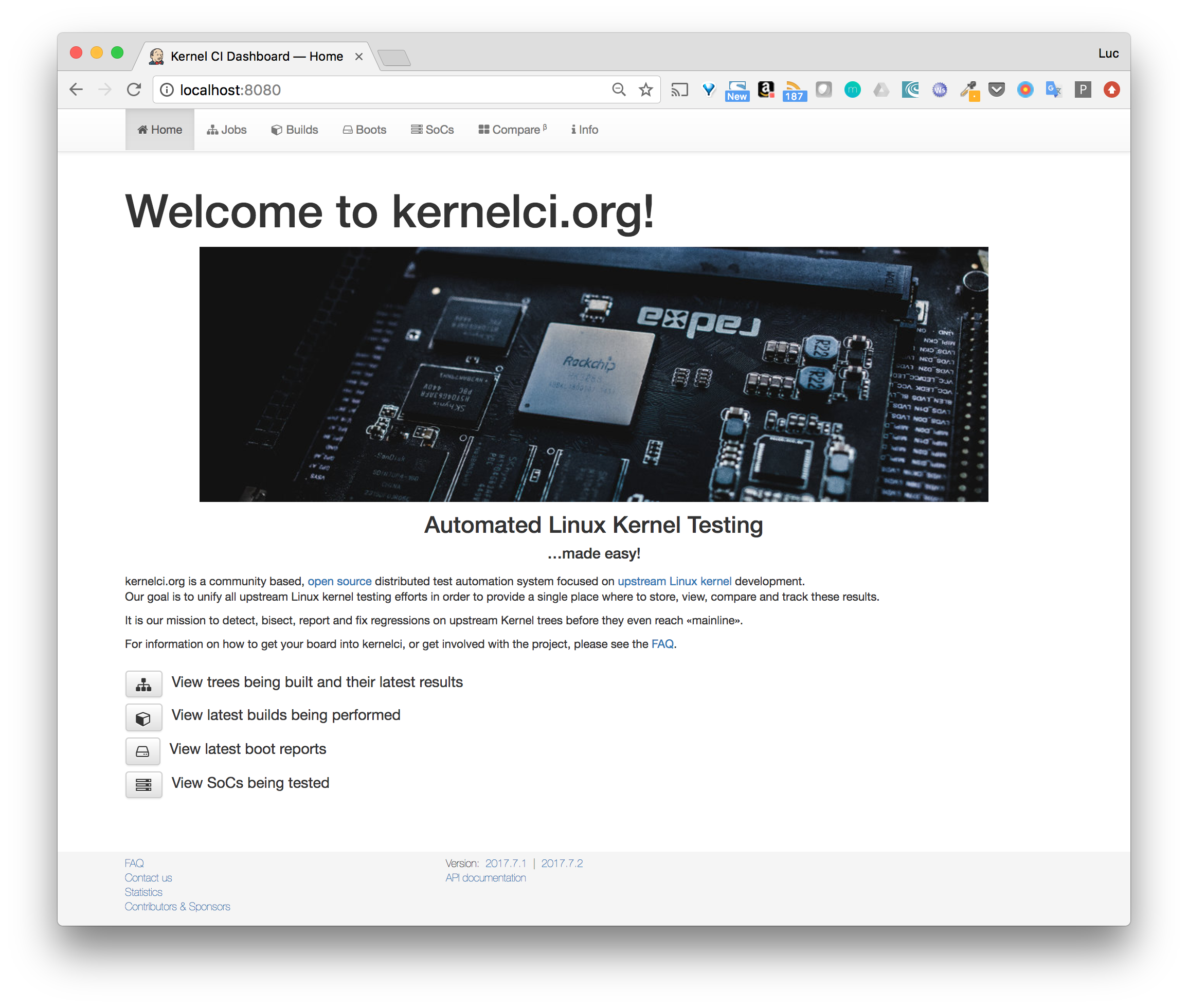The height and width of the screenshot is (1008, 1188).
Task: Click the Pocket extension icon
Action: click(x=997, y=89)
